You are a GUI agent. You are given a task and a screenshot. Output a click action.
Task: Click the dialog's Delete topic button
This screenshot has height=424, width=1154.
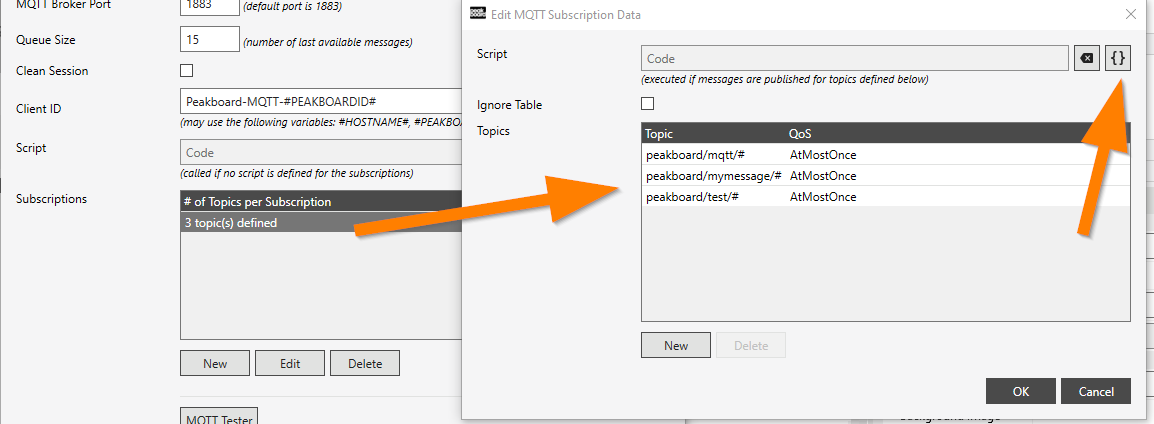click(x=751, y=345)
